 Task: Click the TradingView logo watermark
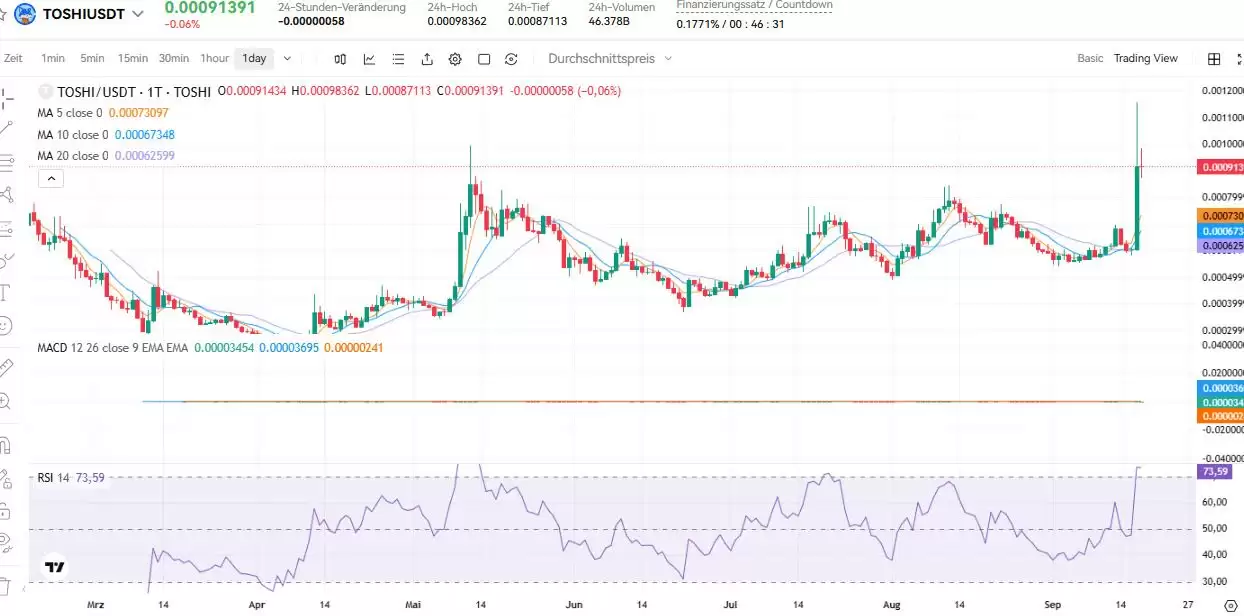52,566
